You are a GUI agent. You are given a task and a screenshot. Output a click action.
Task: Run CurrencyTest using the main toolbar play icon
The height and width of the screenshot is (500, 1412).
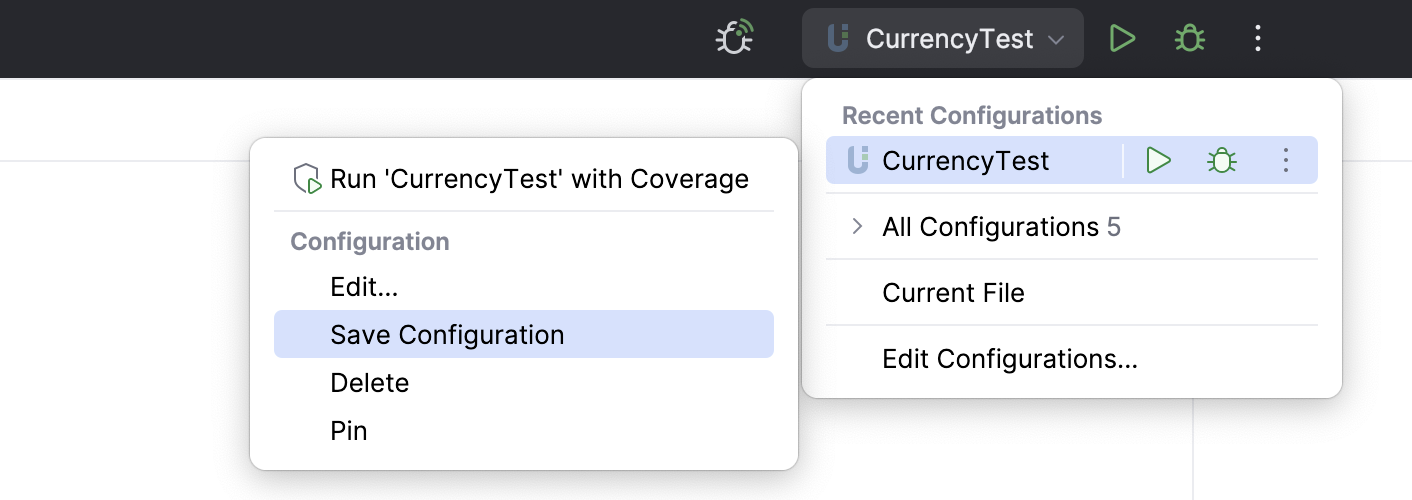coord(1123,39)
